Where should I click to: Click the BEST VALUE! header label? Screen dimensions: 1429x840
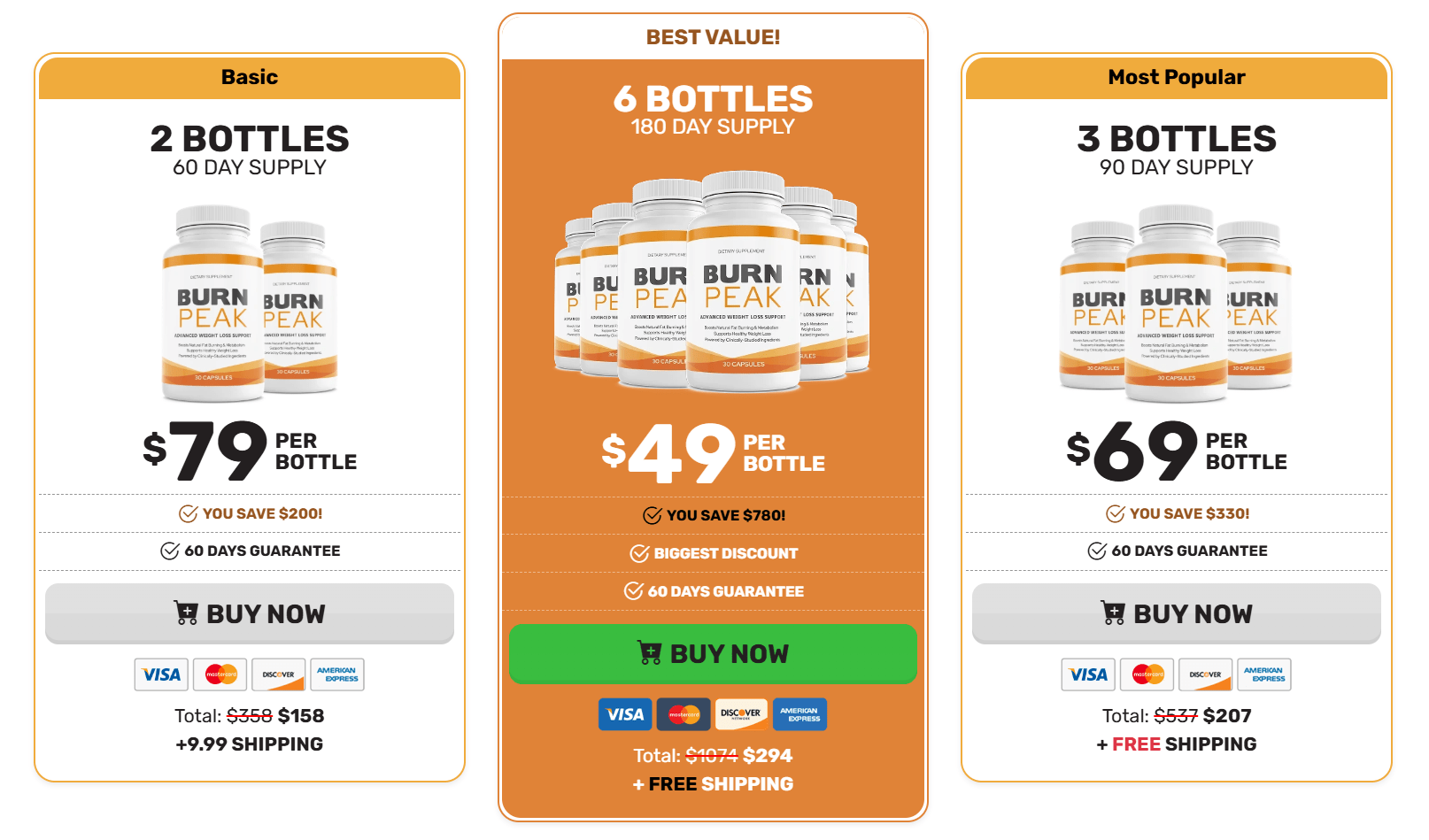pyautogui.click(x=714, y=36)
